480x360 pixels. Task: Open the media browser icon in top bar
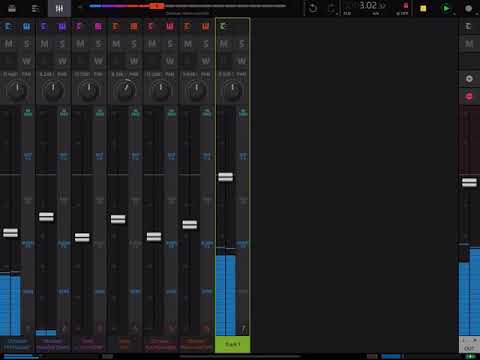click(x=12, y=8)
